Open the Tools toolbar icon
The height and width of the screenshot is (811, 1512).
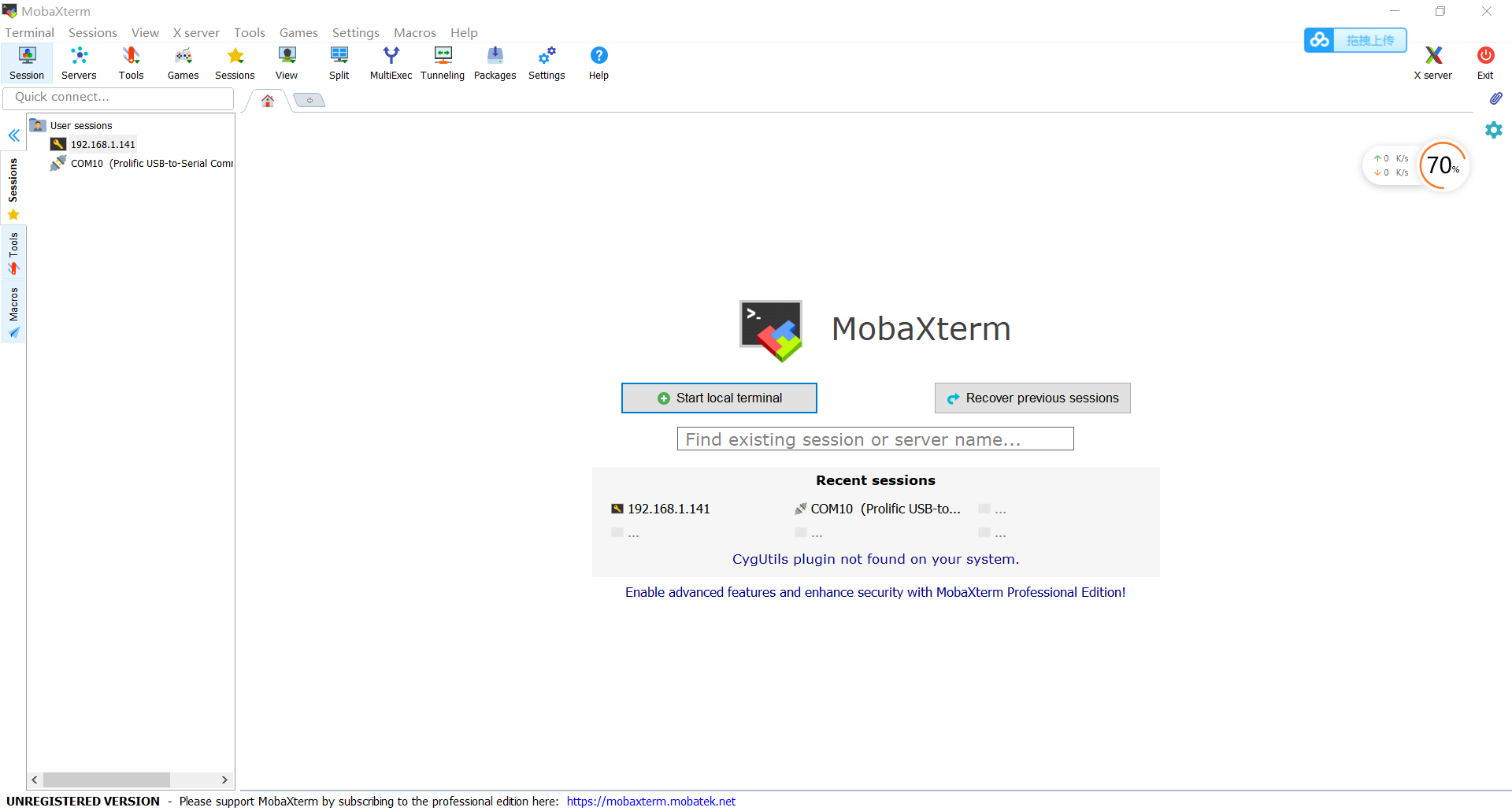[x=131, y=63]
